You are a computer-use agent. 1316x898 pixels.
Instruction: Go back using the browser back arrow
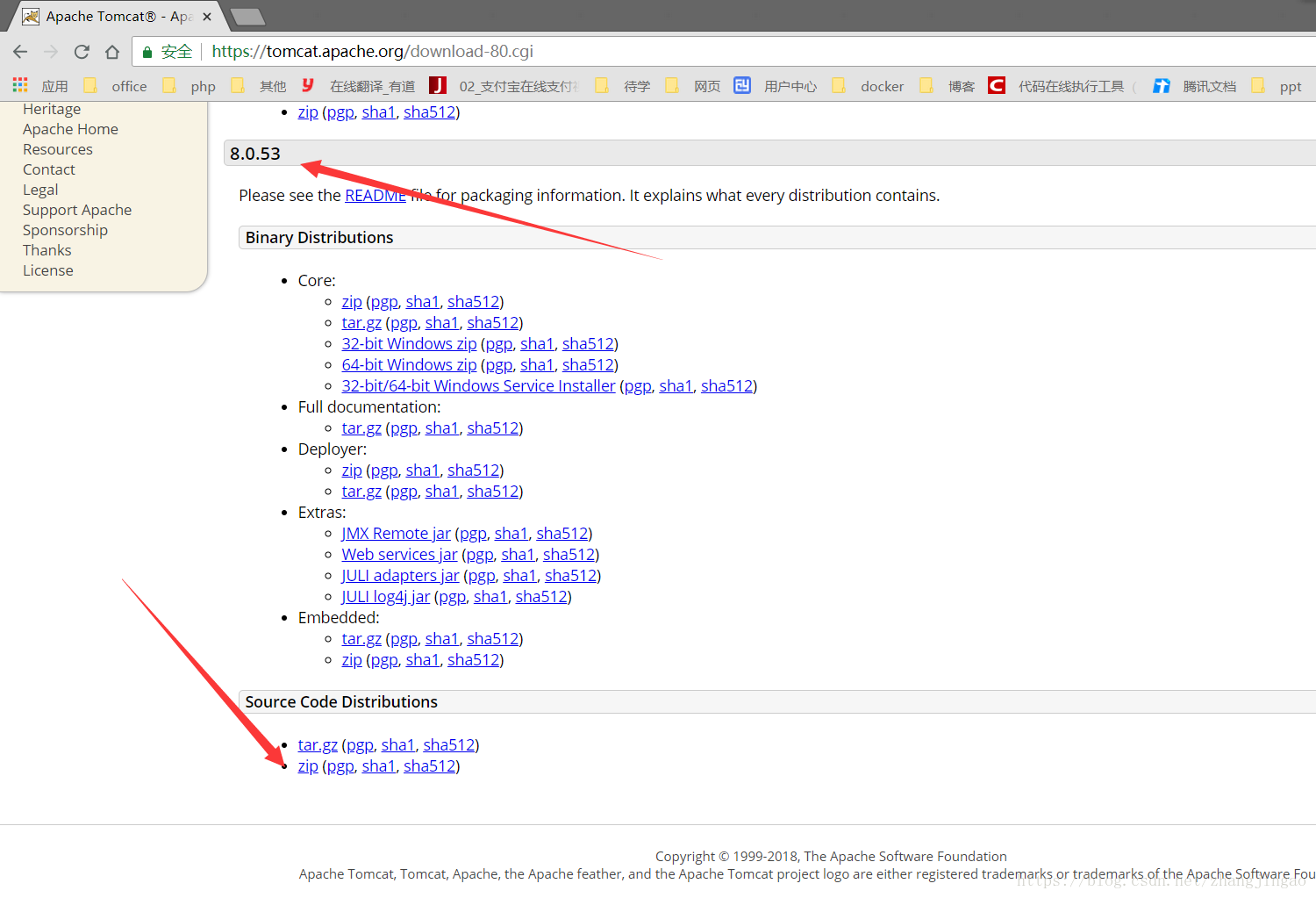click(x=20, y=52)
